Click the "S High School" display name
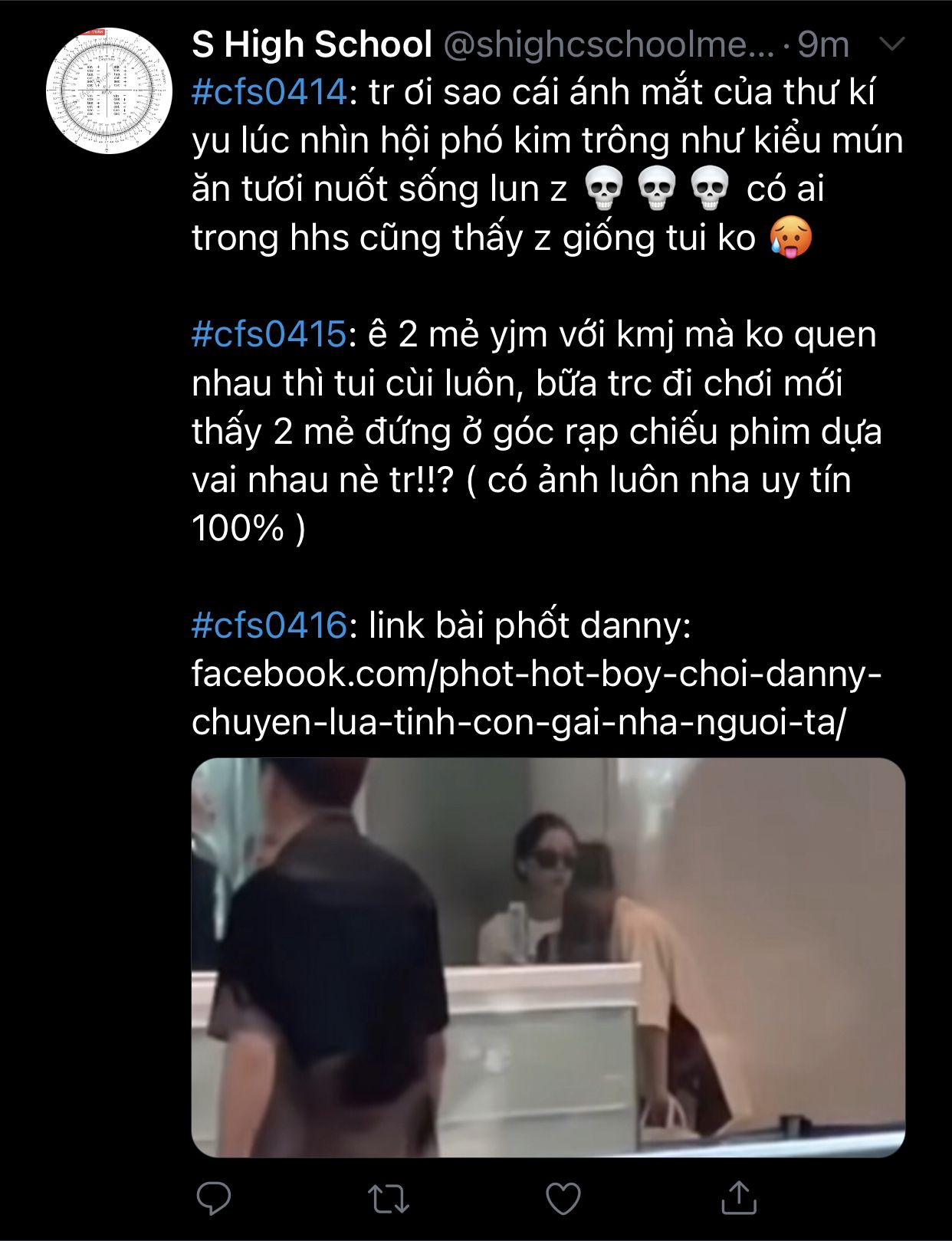Viewport: 952px width, 1241px height. point(312,44)
